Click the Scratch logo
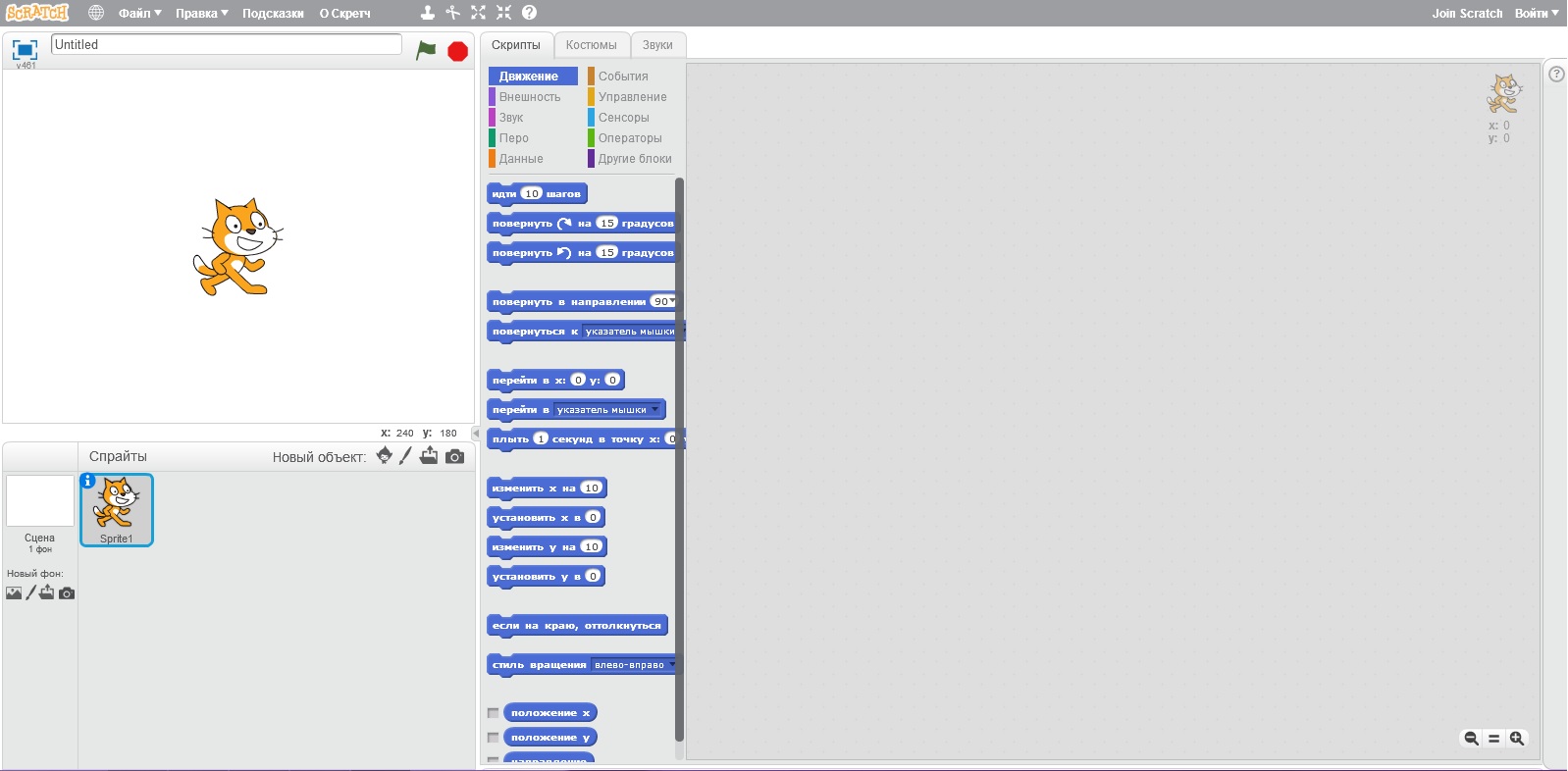 [x=37, y=13]
